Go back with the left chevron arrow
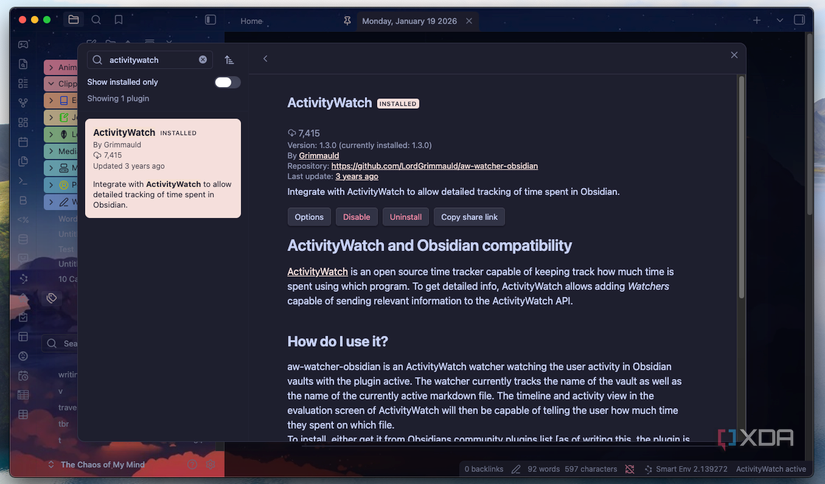 click(x=265, y=58)
